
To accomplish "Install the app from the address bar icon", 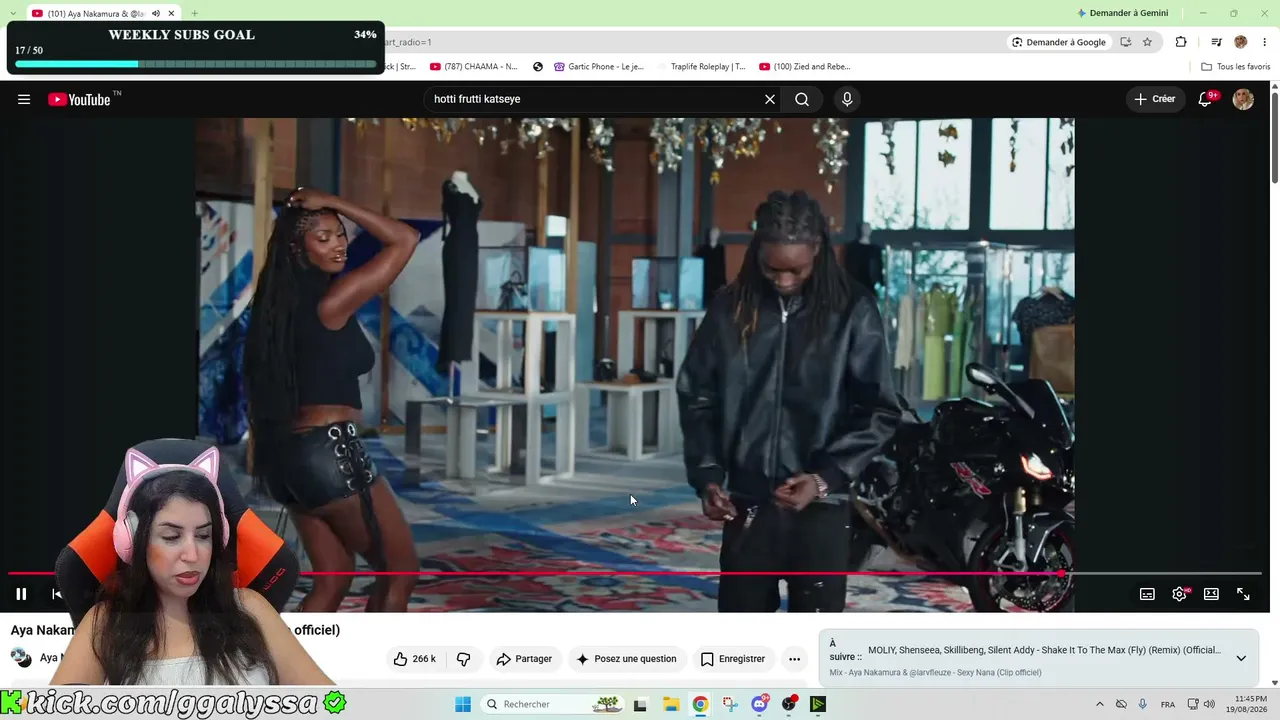I will (1126, 42).
